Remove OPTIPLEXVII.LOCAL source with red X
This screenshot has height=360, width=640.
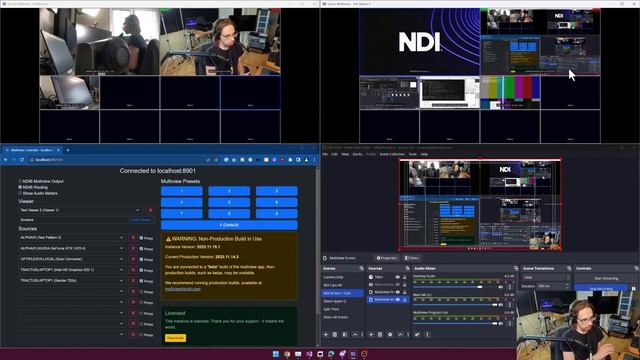(133, 259)
